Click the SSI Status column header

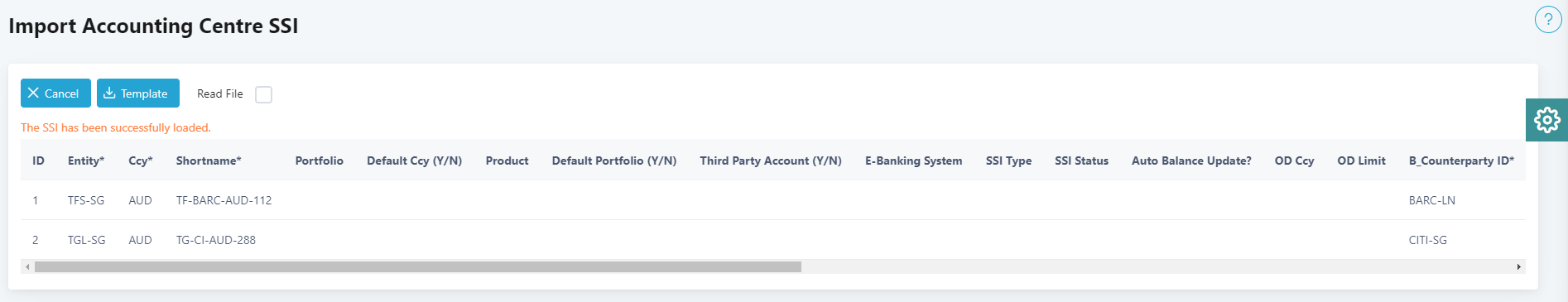click(x=1081, y=161)
